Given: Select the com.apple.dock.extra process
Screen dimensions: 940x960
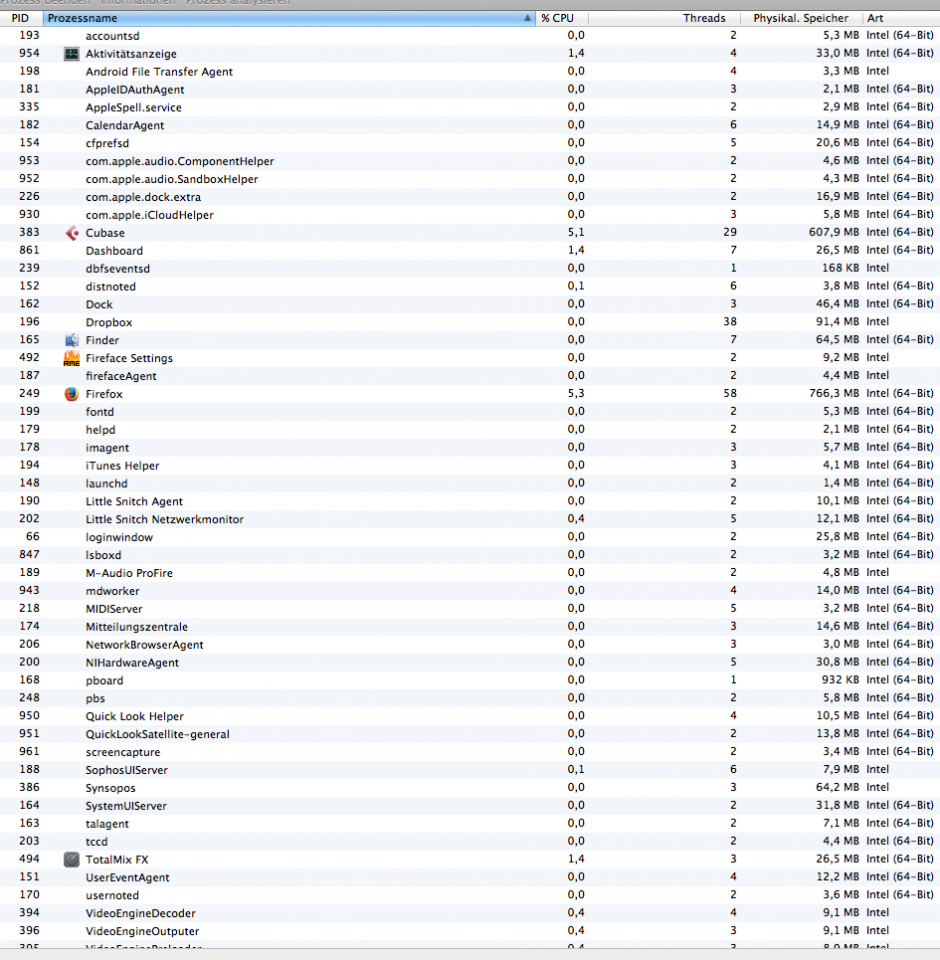Looking at the screenshot, I should coord(143,197).
